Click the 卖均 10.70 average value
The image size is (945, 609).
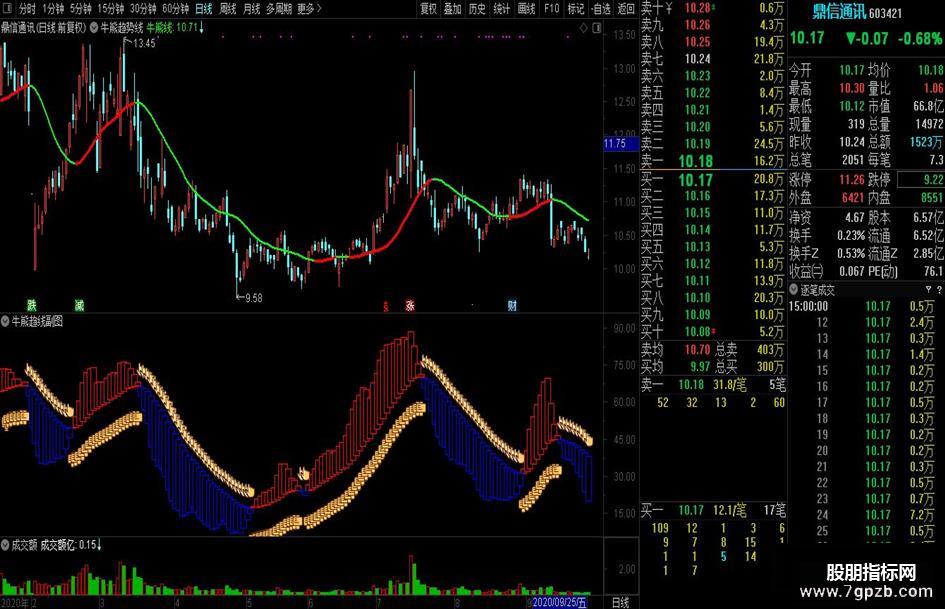[x=697, y=350]
